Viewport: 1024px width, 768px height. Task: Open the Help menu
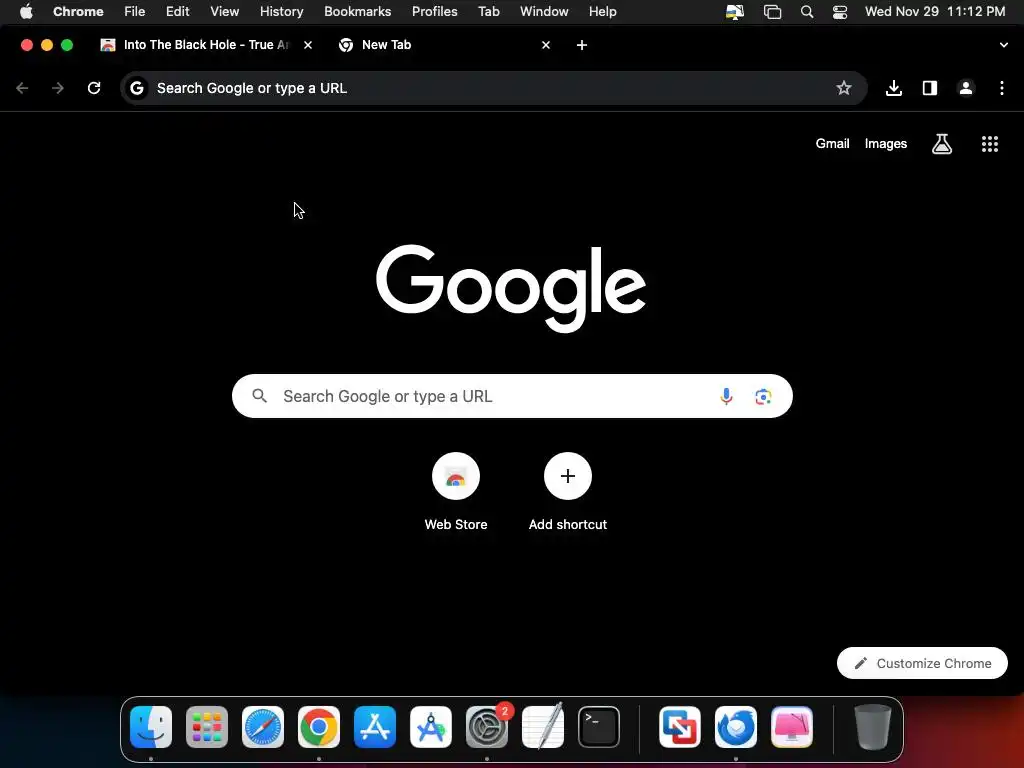603,12
